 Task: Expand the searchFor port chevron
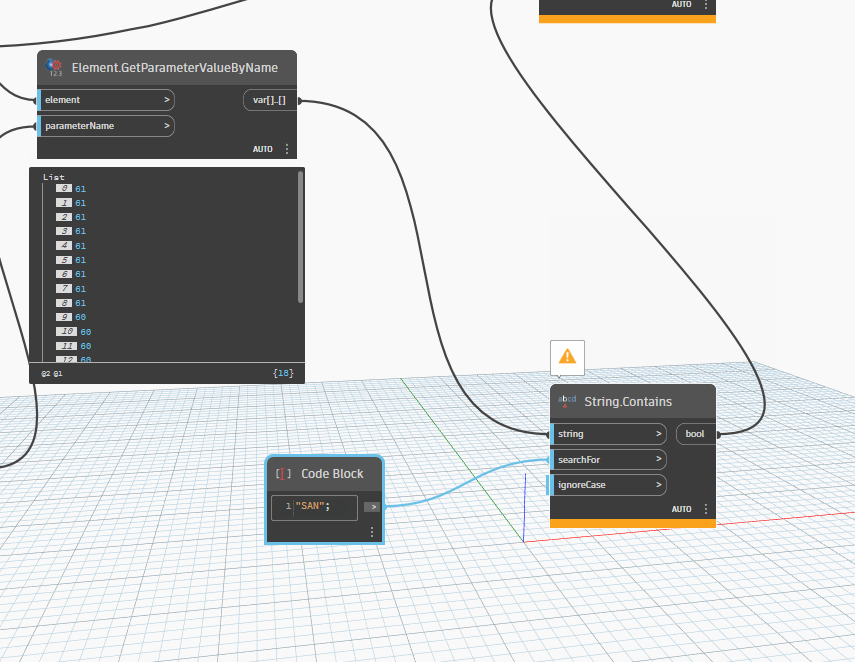[659, 460]
